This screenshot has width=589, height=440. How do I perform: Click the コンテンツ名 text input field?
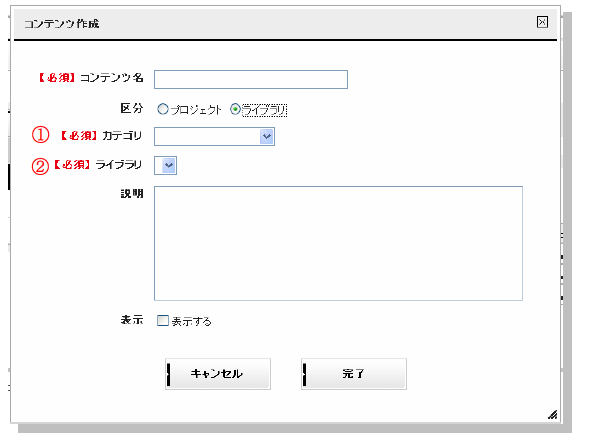pyautogui.click(x=251, y=80)
